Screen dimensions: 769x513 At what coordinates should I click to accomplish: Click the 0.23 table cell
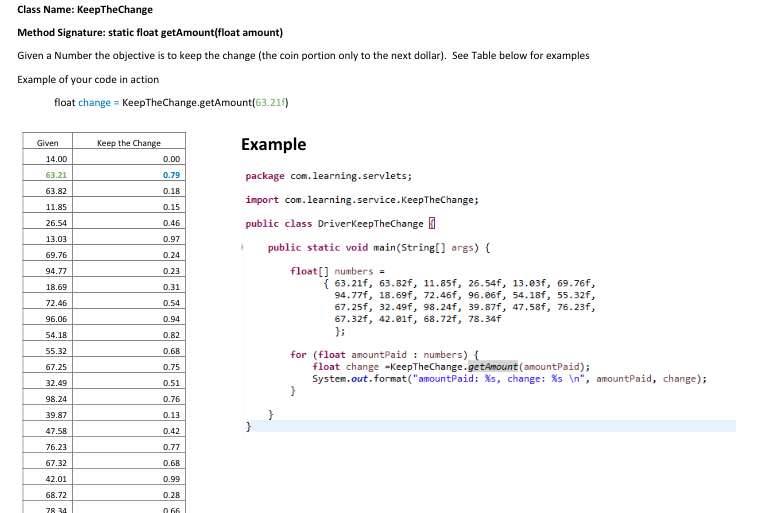129,271
